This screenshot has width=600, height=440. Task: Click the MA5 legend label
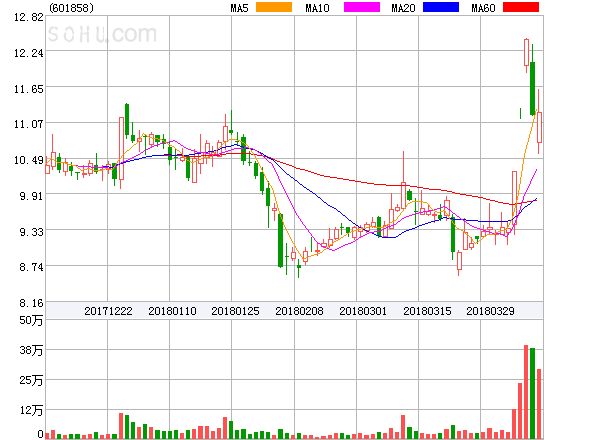(x=240, y=8)
